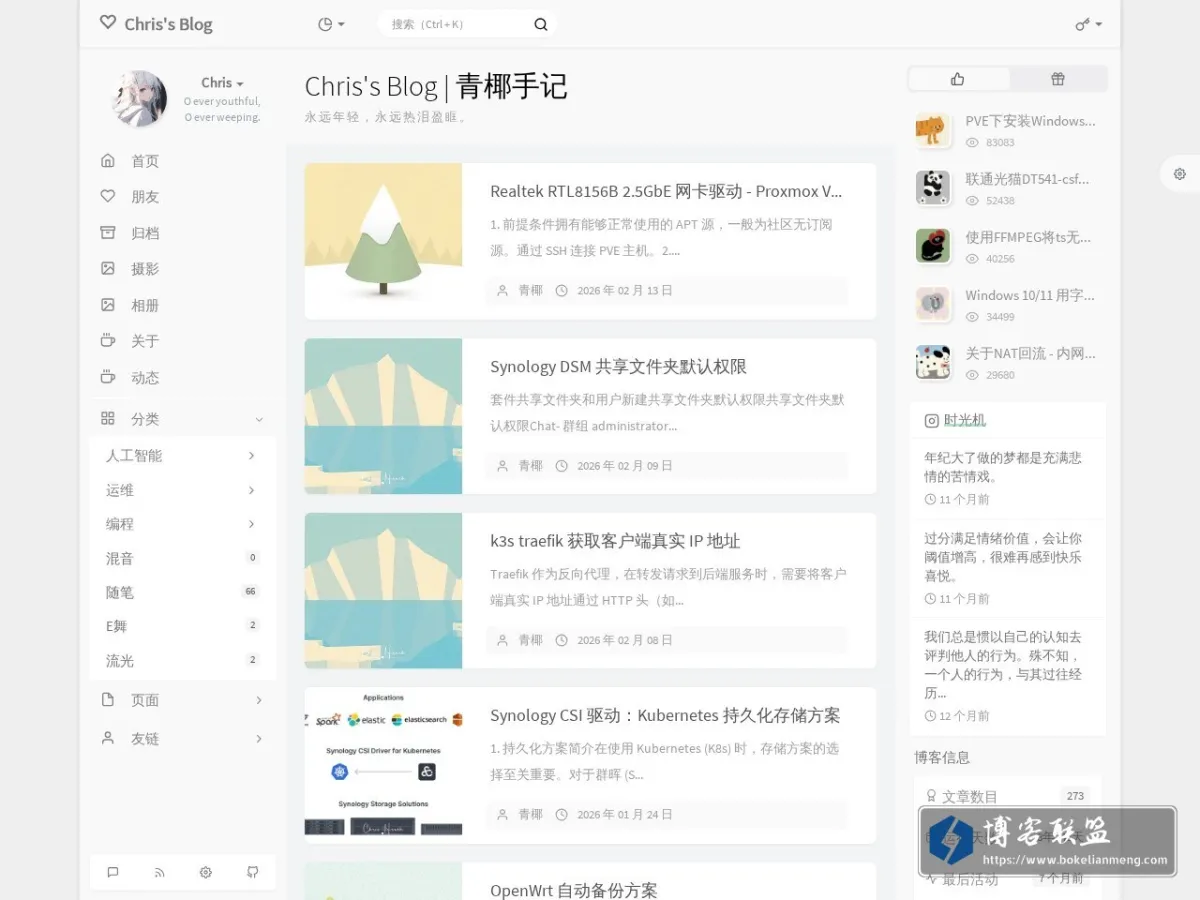This screenshot has height=900, width=1200.
Task: Open popular post 使用FFMPEG将ts
Action: [1028, 237]
